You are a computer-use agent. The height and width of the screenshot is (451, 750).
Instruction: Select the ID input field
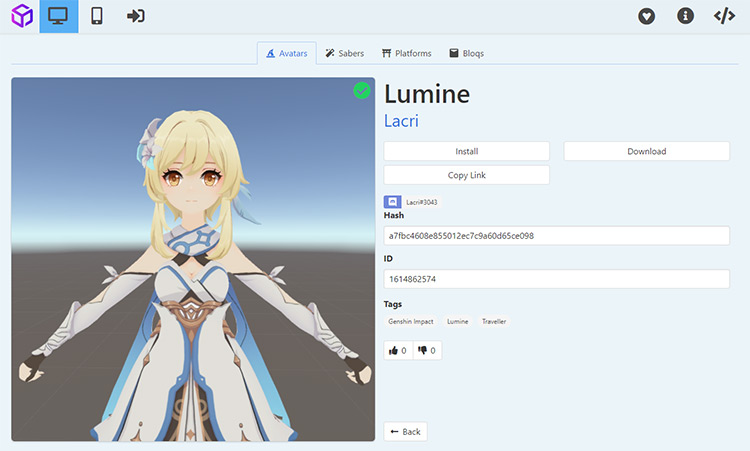pyautogui.click(x=557, y=279)
